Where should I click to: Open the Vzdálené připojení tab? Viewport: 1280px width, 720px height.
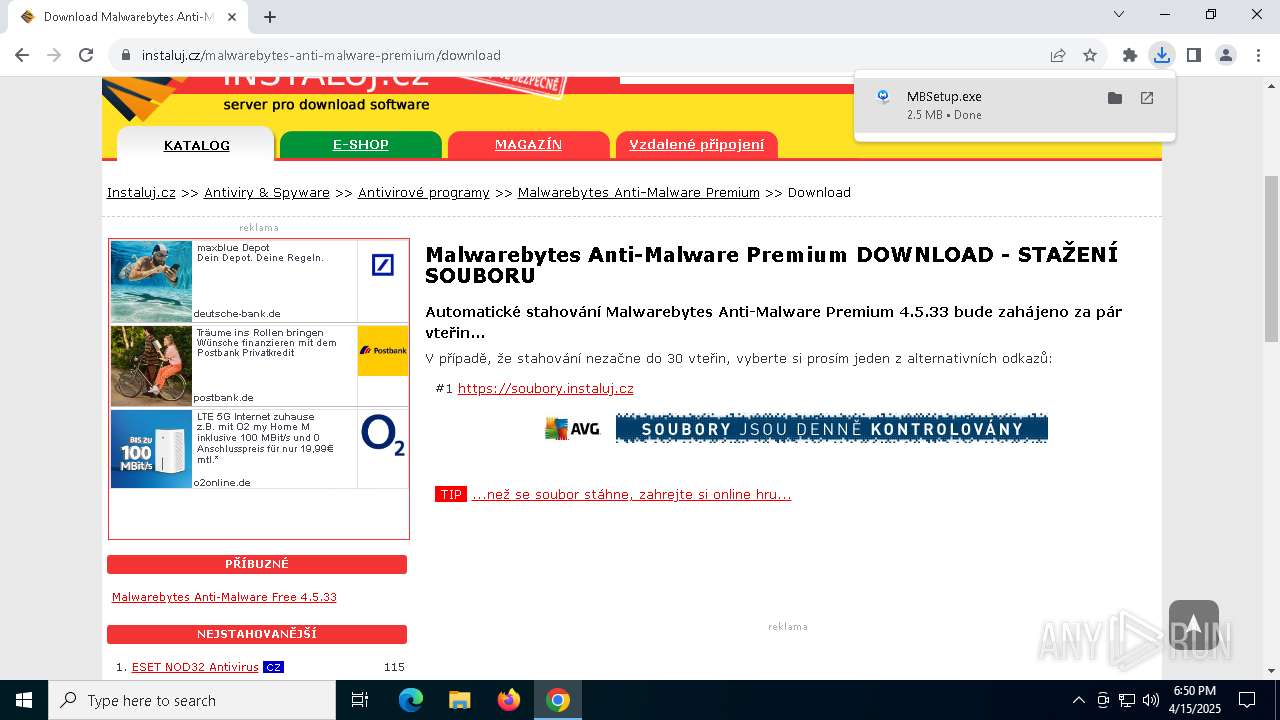(x=696, y=145)
